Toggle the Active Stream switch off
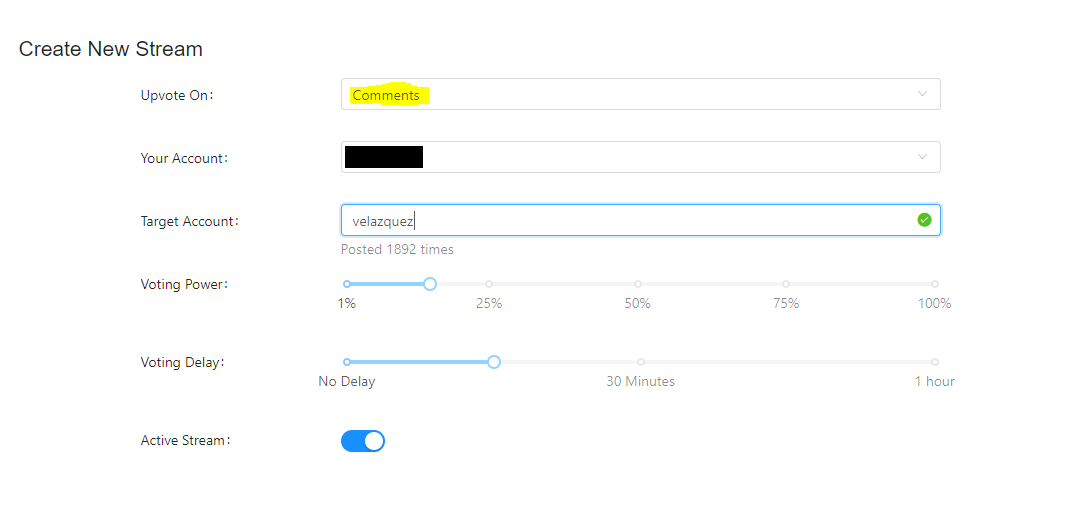The image size is (1086, 519). click(363, 441)
